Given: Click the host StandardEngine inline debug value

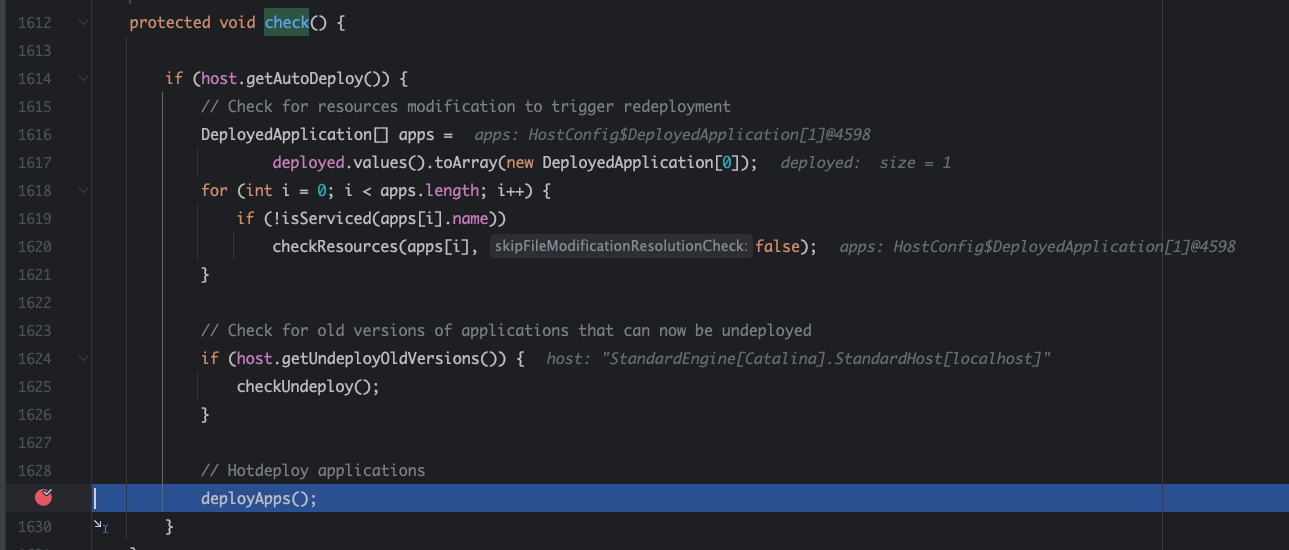Looking at the screenshot, I should click(798, 358).
